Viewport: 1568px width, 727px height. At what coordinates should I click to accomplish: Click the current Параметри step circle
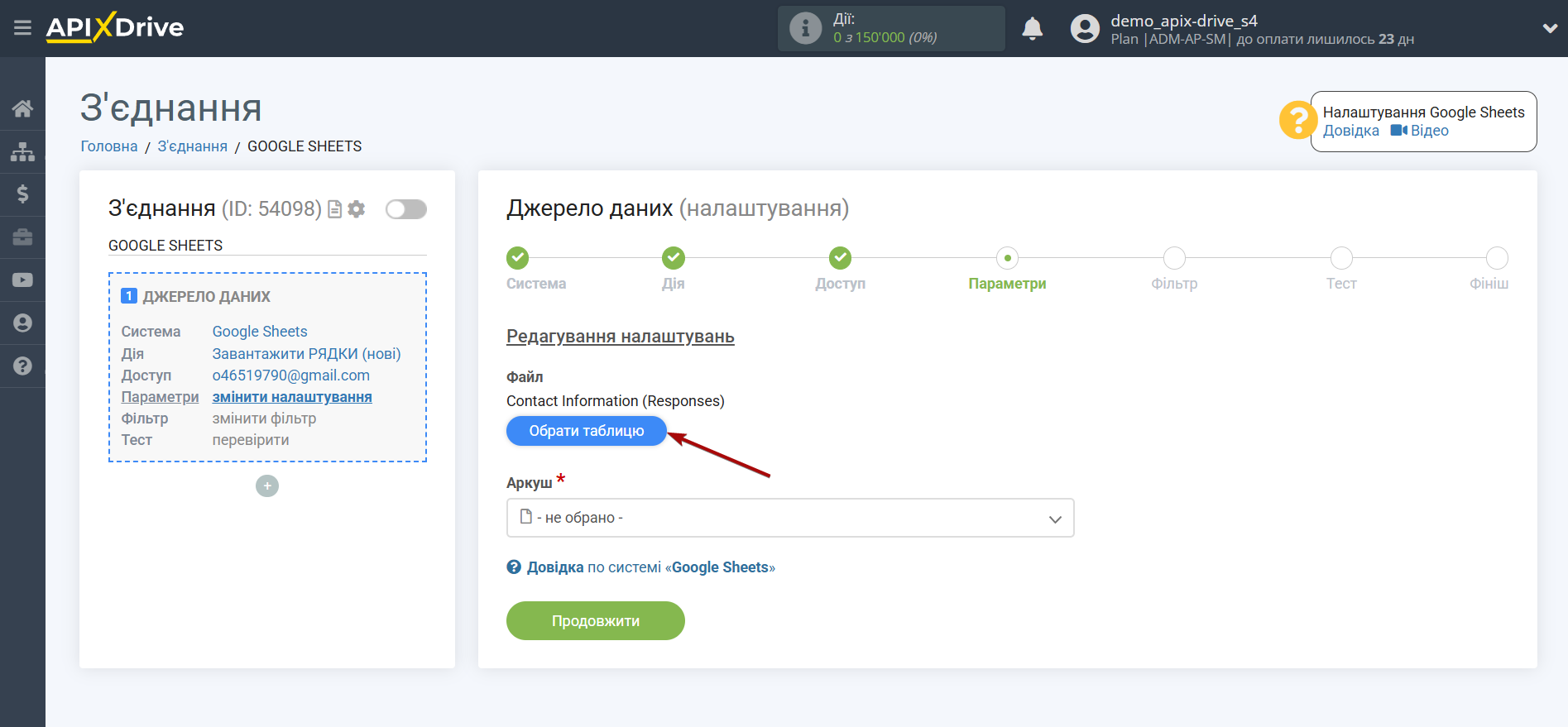coord(1007,258)
